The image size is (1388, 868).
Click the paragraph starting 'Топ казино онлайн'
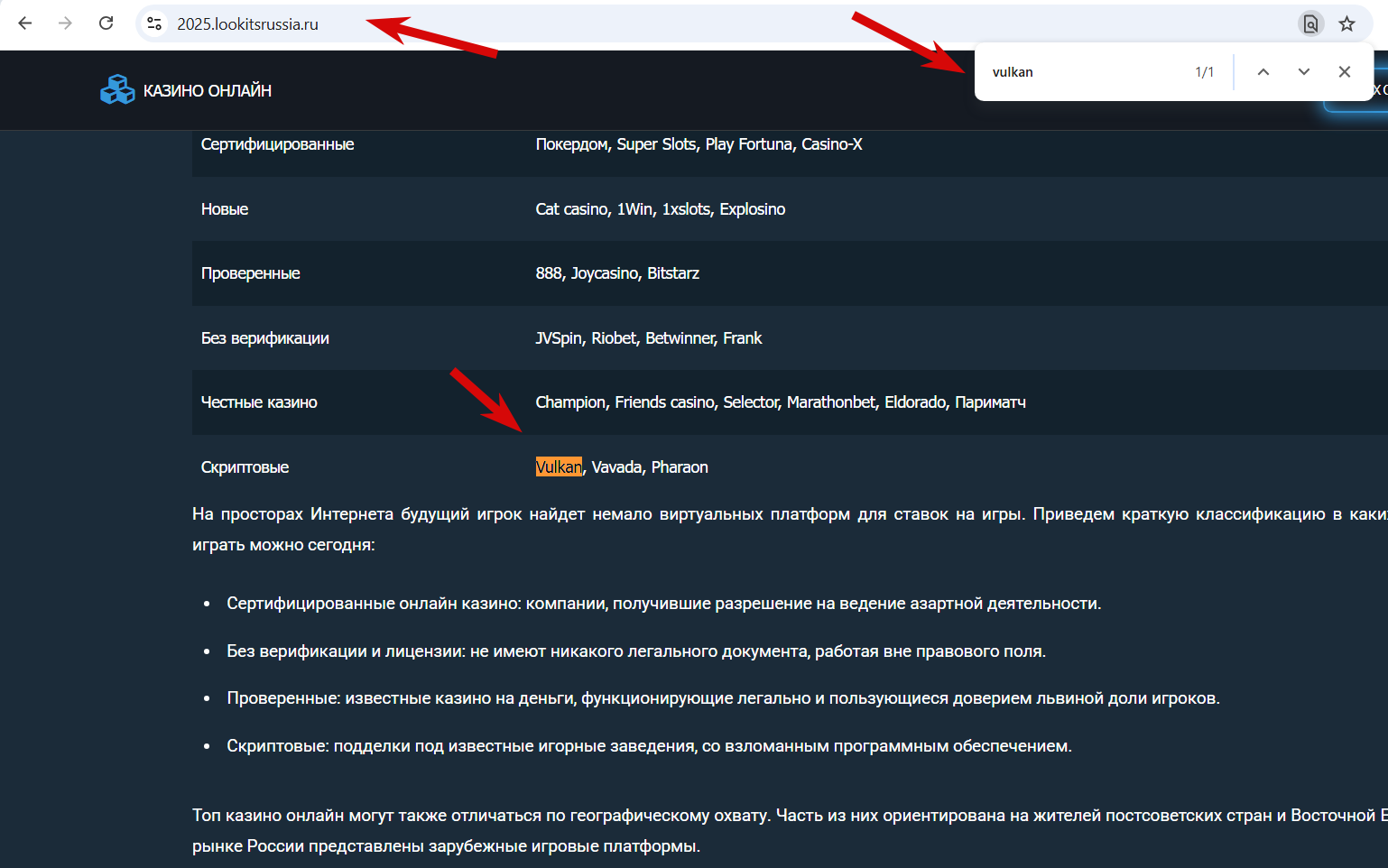[790, 831]
